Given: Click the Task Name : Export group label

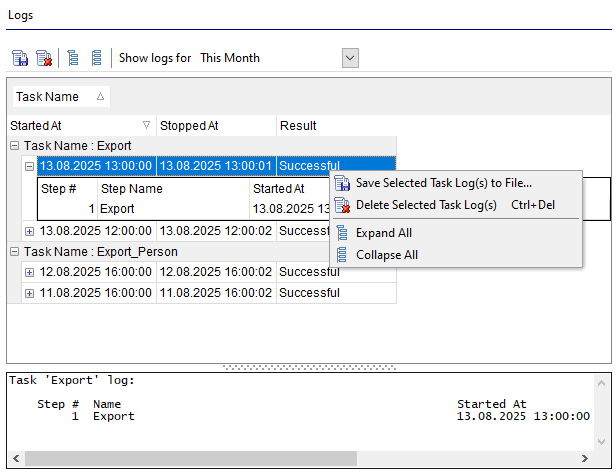Looking at the screenshot, I should [77, 146].
